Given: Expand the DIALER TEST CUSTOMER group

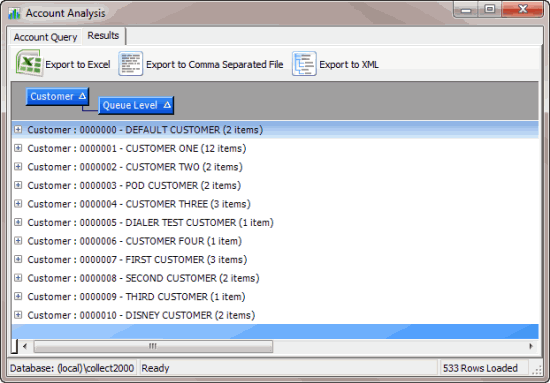Looking at the screenshot, I should [18, 222].
